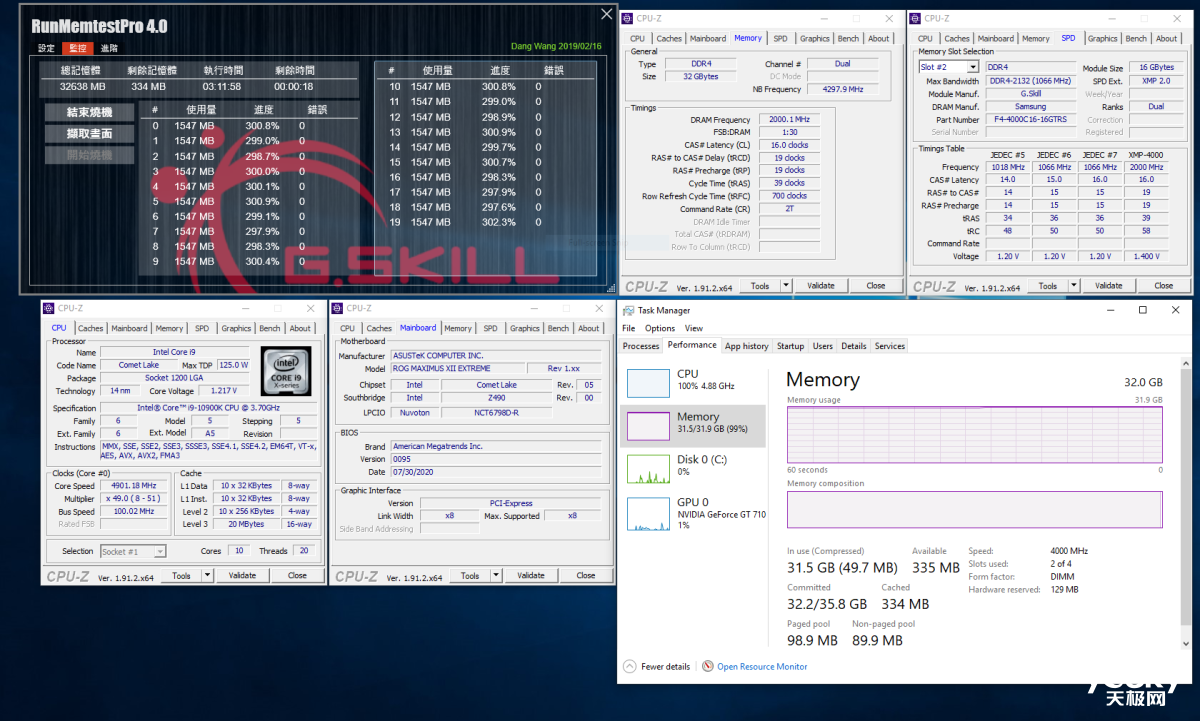Open the File menu in Task Manager
Viewport: 1200px width, 721px height.
click(x=629, y=328)
